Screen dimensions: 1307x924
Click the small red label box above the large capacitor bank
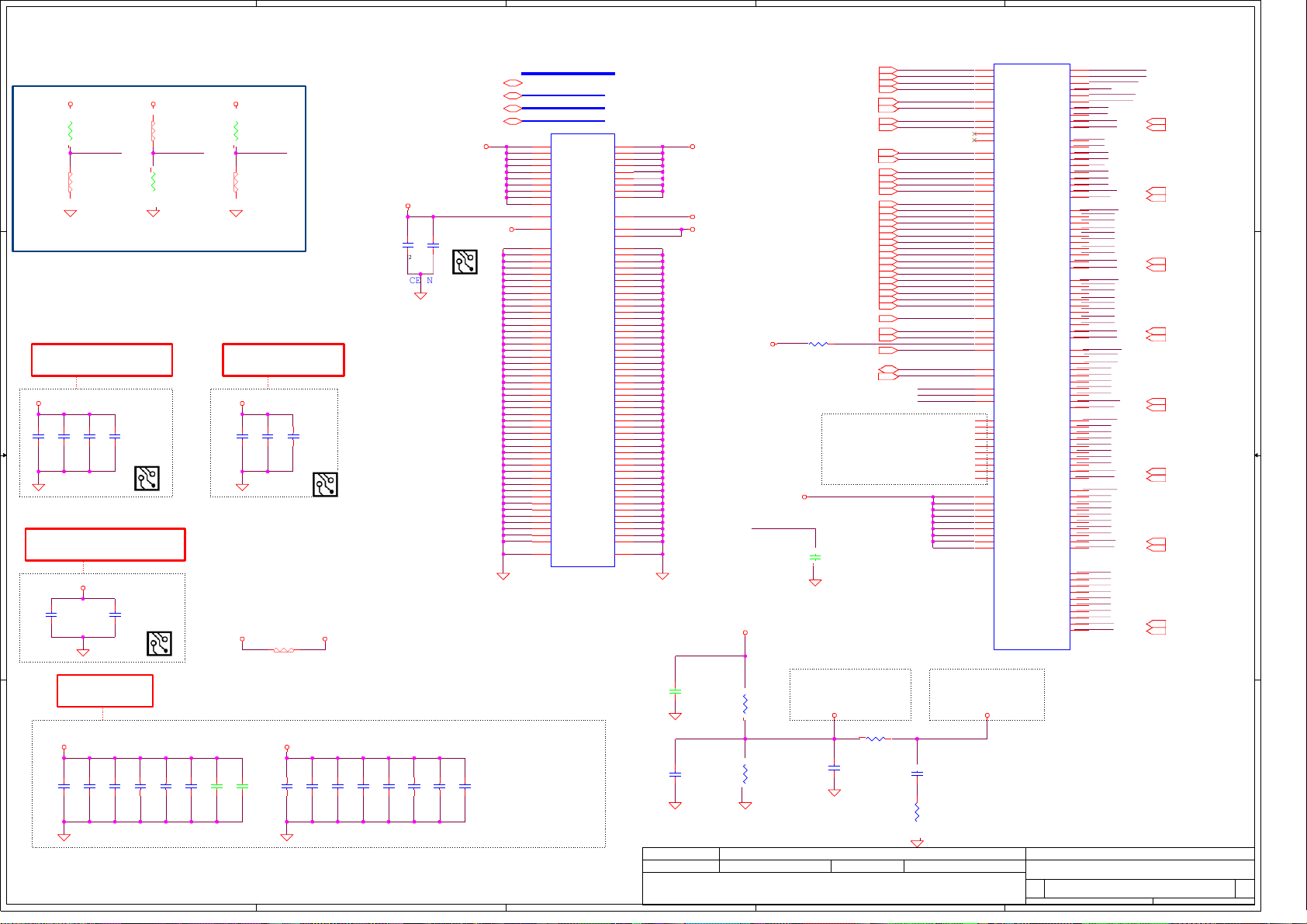(x=105, y=690)
